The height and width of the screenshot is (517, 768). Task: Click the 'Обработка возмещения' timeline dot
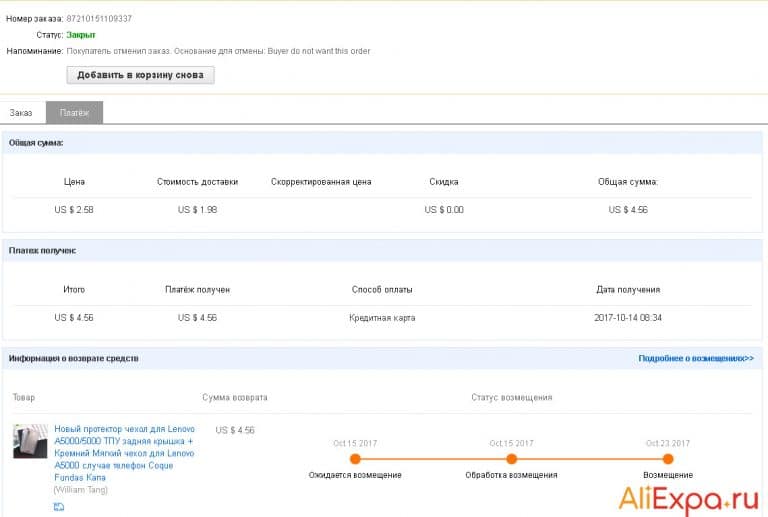tap(511, 459)
